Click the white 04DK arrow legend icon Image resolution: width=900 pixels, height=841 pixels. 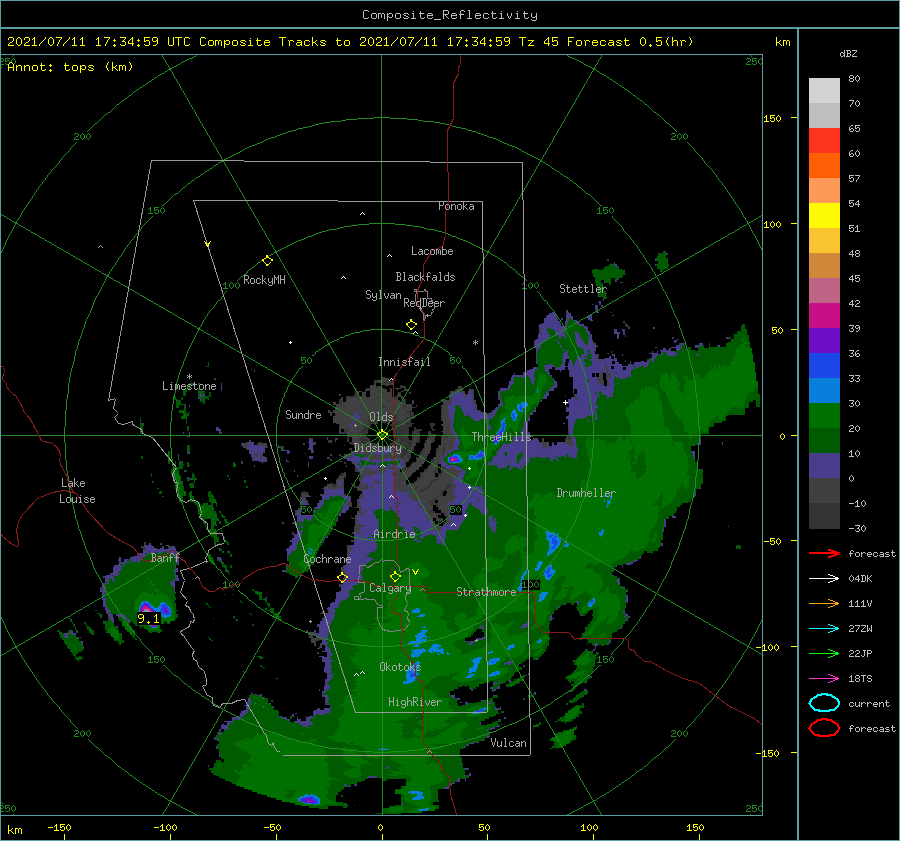[824, 578]
